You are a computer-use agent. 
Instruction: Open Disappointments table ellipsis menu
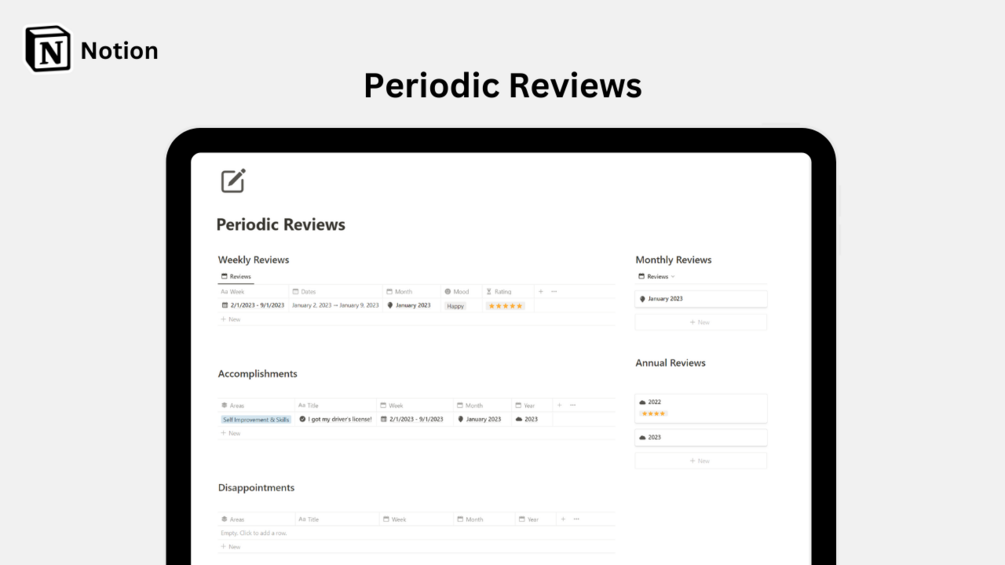(x=576, y=520)
